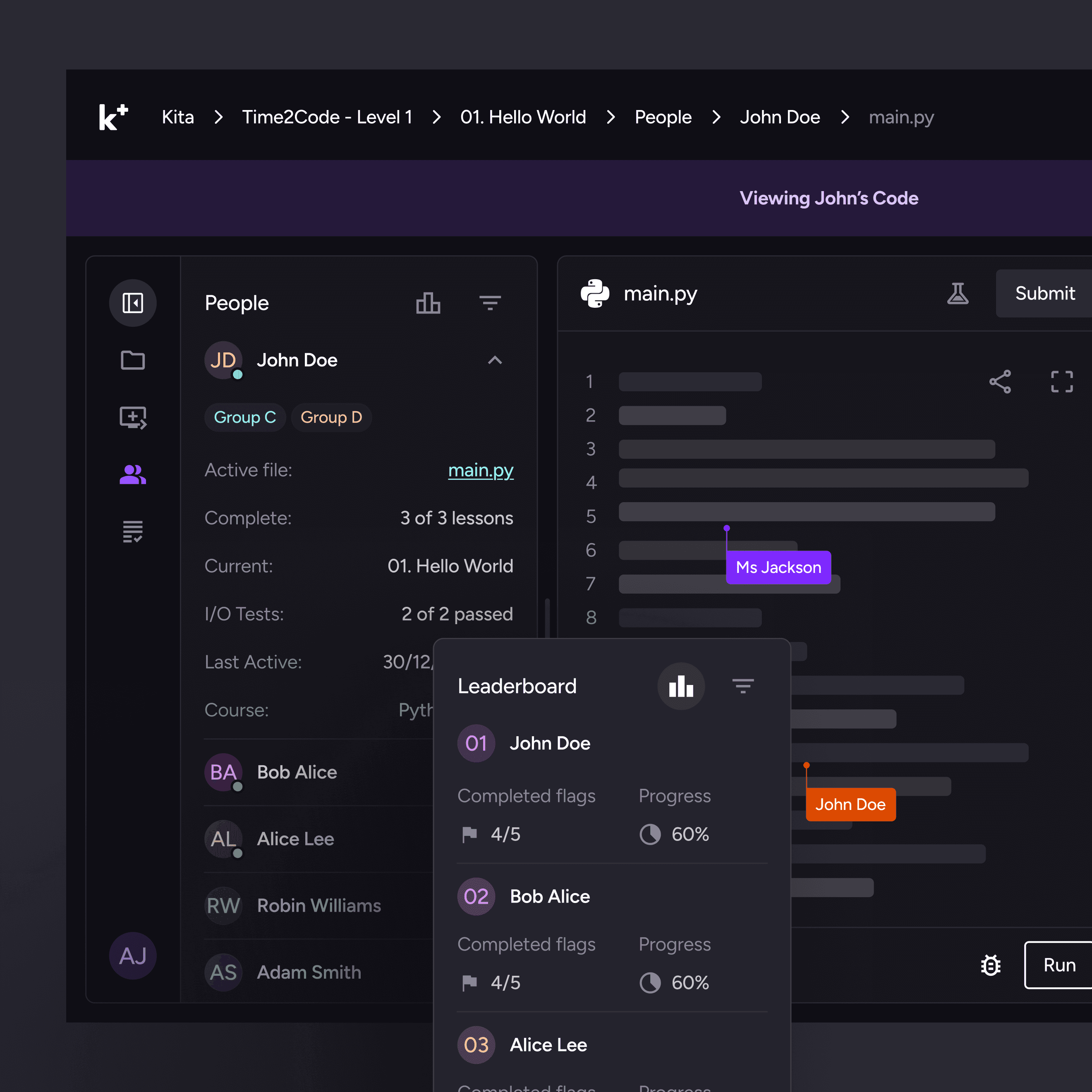Click the flask test icon beside Submit

click(958, 293)
